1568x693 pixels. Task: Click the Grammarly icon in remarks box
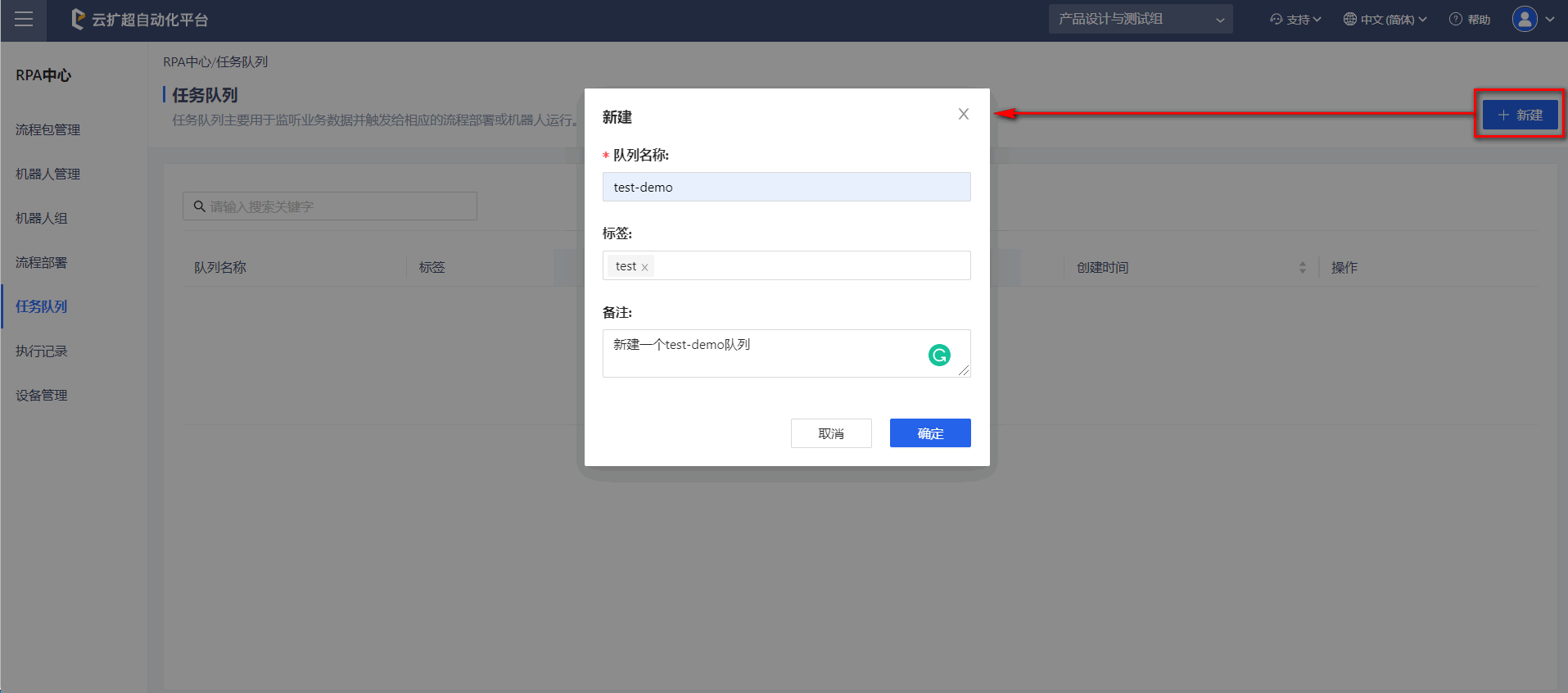939,355
